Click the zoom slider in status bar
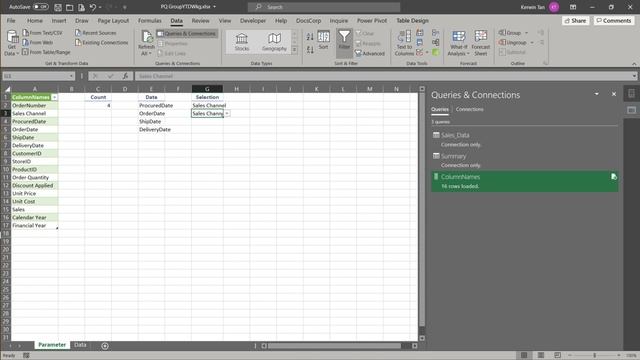640x360 pixels. [594, 355]
